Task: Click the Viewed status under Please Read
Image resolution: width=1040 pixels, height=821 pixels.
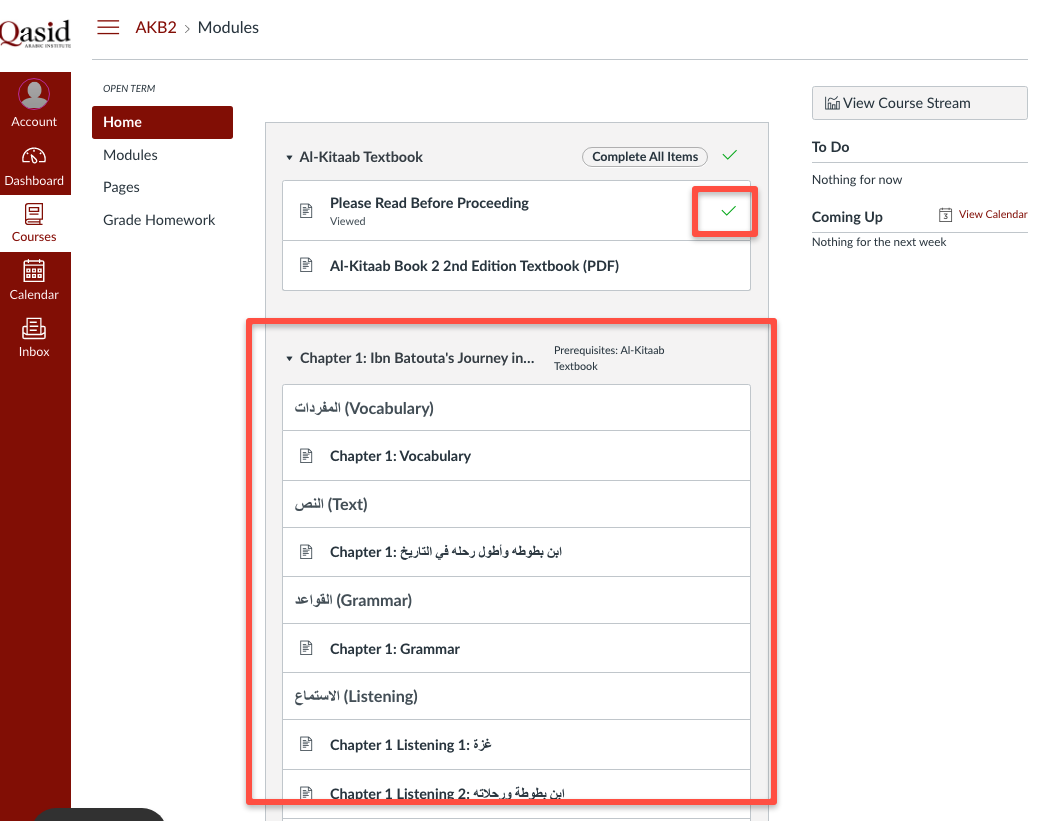Action: click(x=348, y=221)
